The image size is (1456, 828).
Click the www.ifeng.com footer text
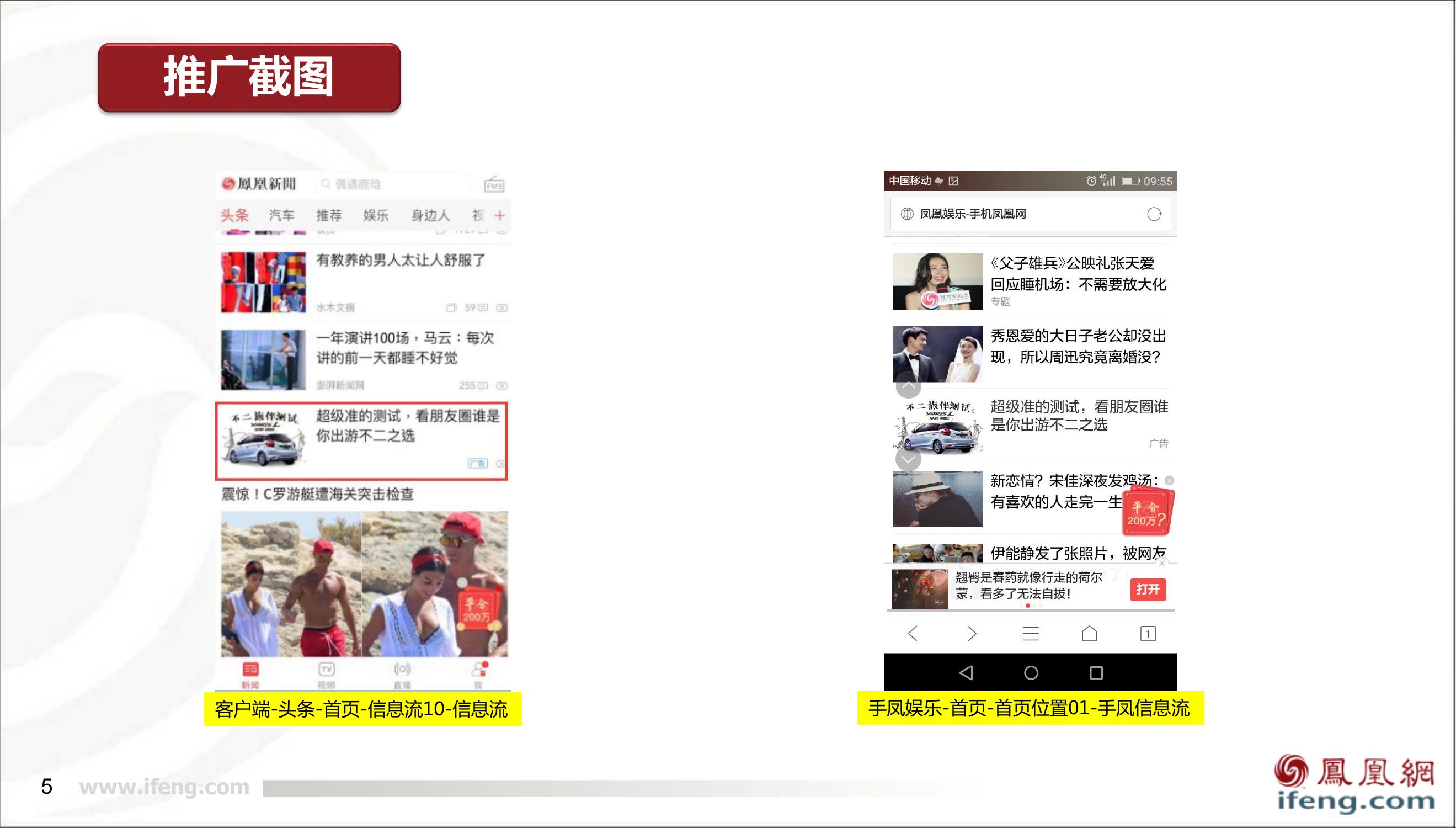(164, 788)
